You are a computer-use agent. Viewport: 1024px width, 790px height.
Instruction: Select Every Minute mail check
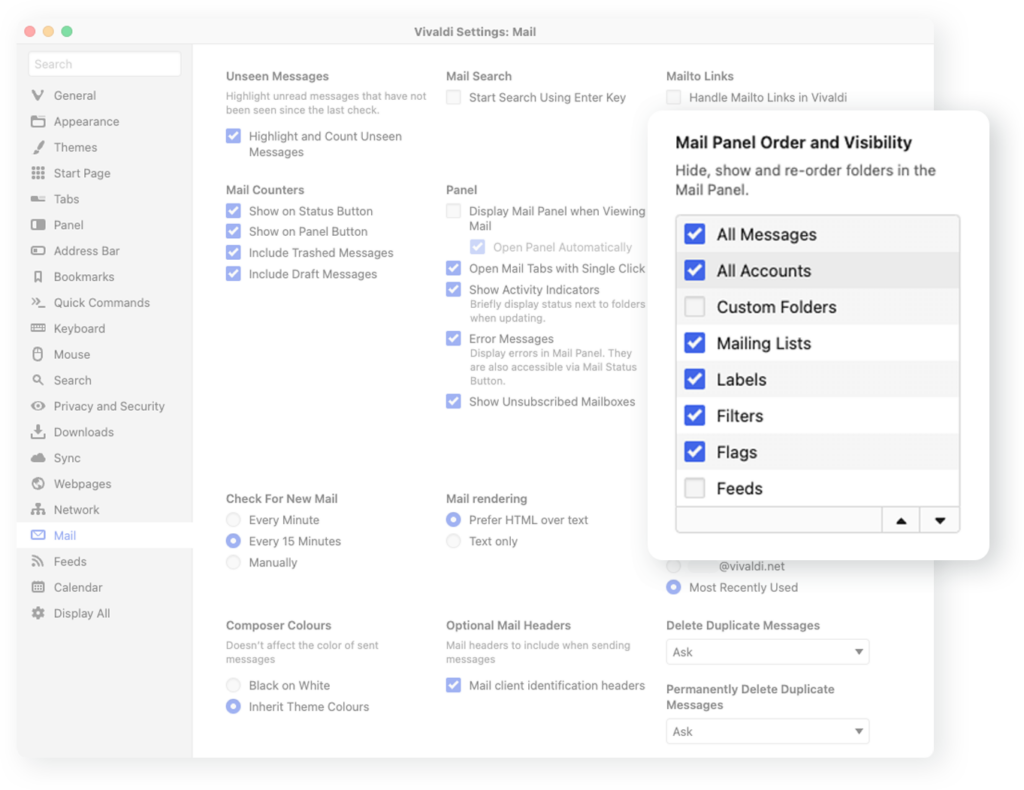point(233,520)
